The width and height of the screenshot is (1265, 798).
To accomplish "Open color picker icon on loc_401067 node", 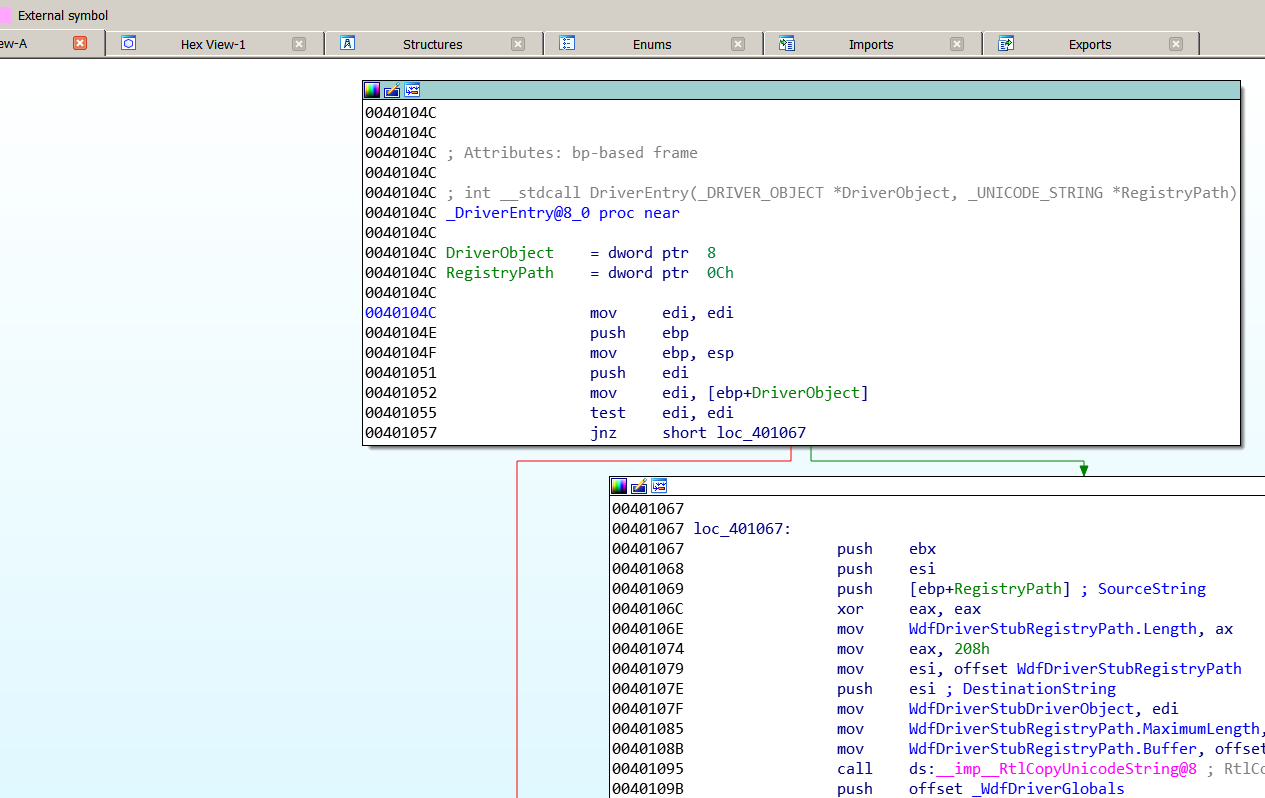I will [619, 486].
